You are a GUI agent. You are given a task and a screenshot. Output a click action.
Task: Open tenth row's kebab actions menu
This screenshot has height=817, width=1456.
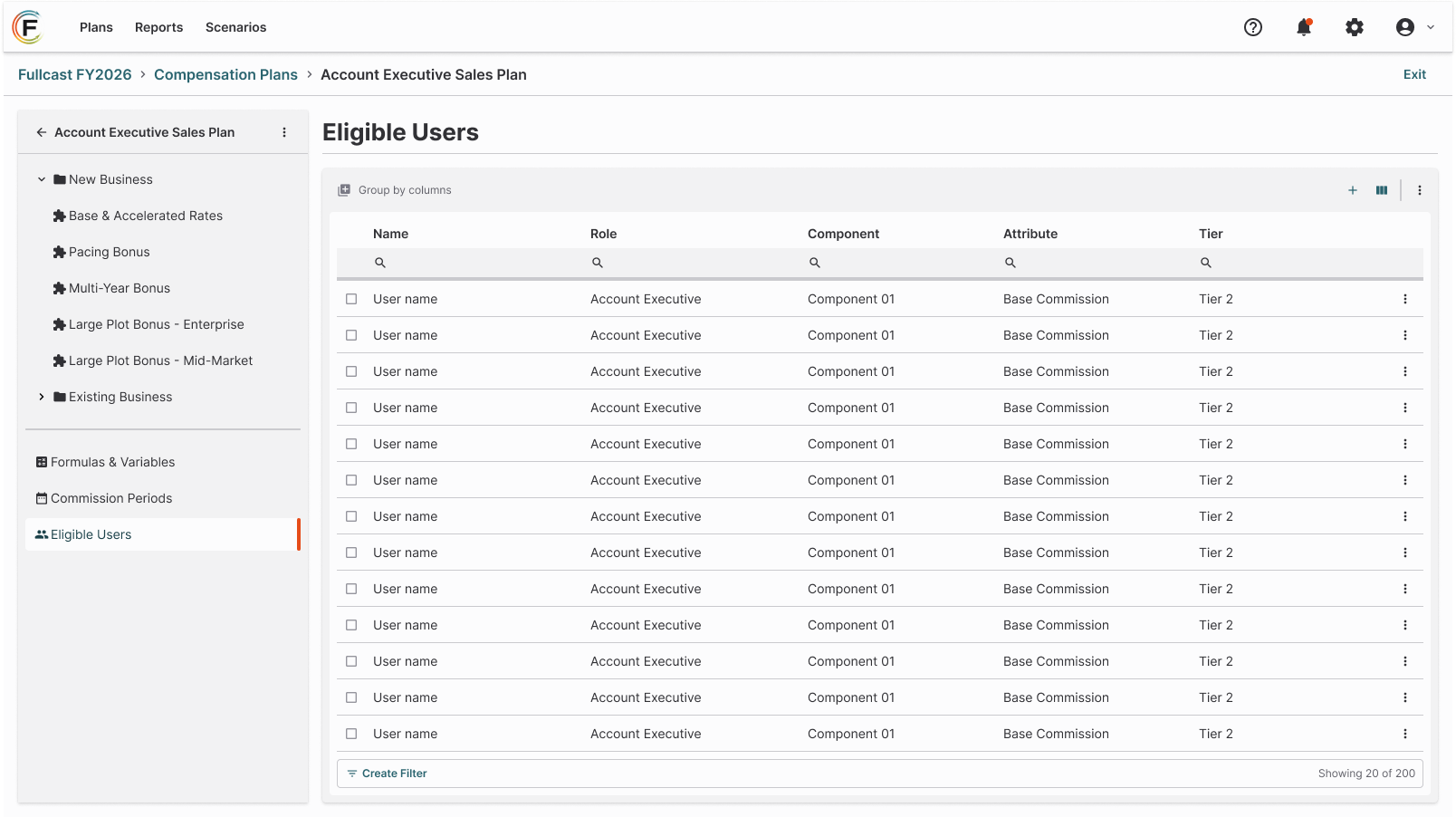1405,625
